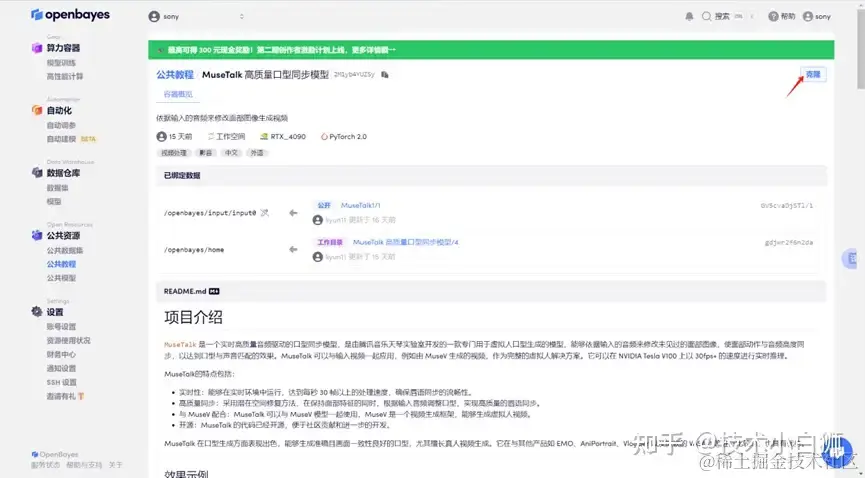Click the 设置 gear icon

tap(37, 312)
